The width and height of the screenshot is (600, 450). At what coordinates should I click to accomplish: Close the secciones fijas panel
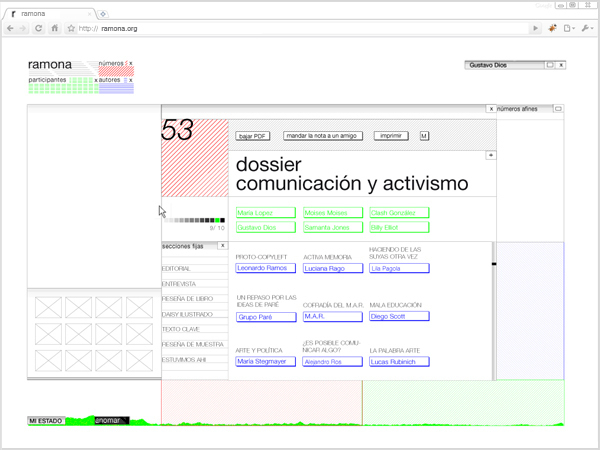point(222,246)
